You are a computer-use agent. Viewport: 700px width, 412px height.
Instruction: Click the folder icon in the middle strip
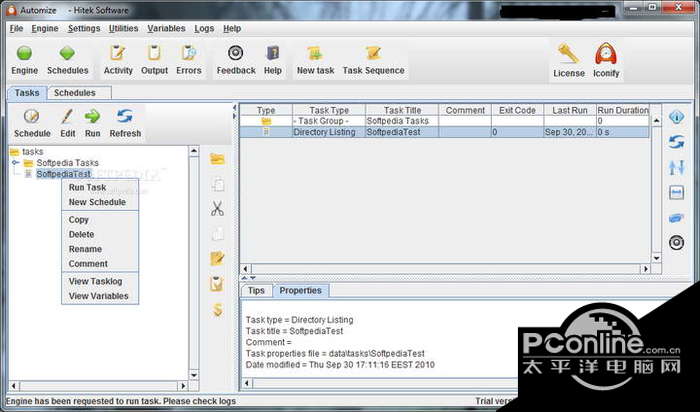pyautogui.click(x=217, y=159)
